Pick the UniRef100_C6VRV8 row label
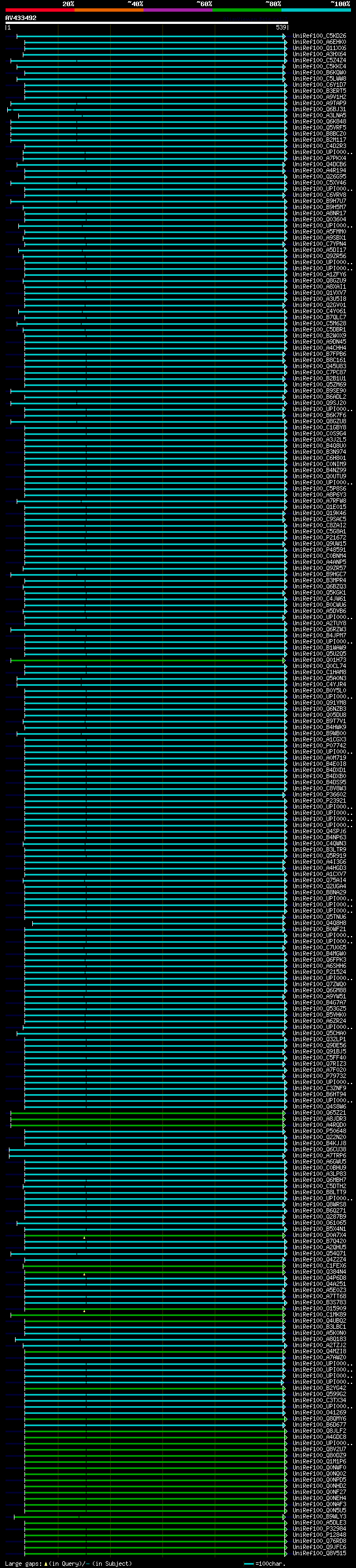 click(x=319, y=195)
